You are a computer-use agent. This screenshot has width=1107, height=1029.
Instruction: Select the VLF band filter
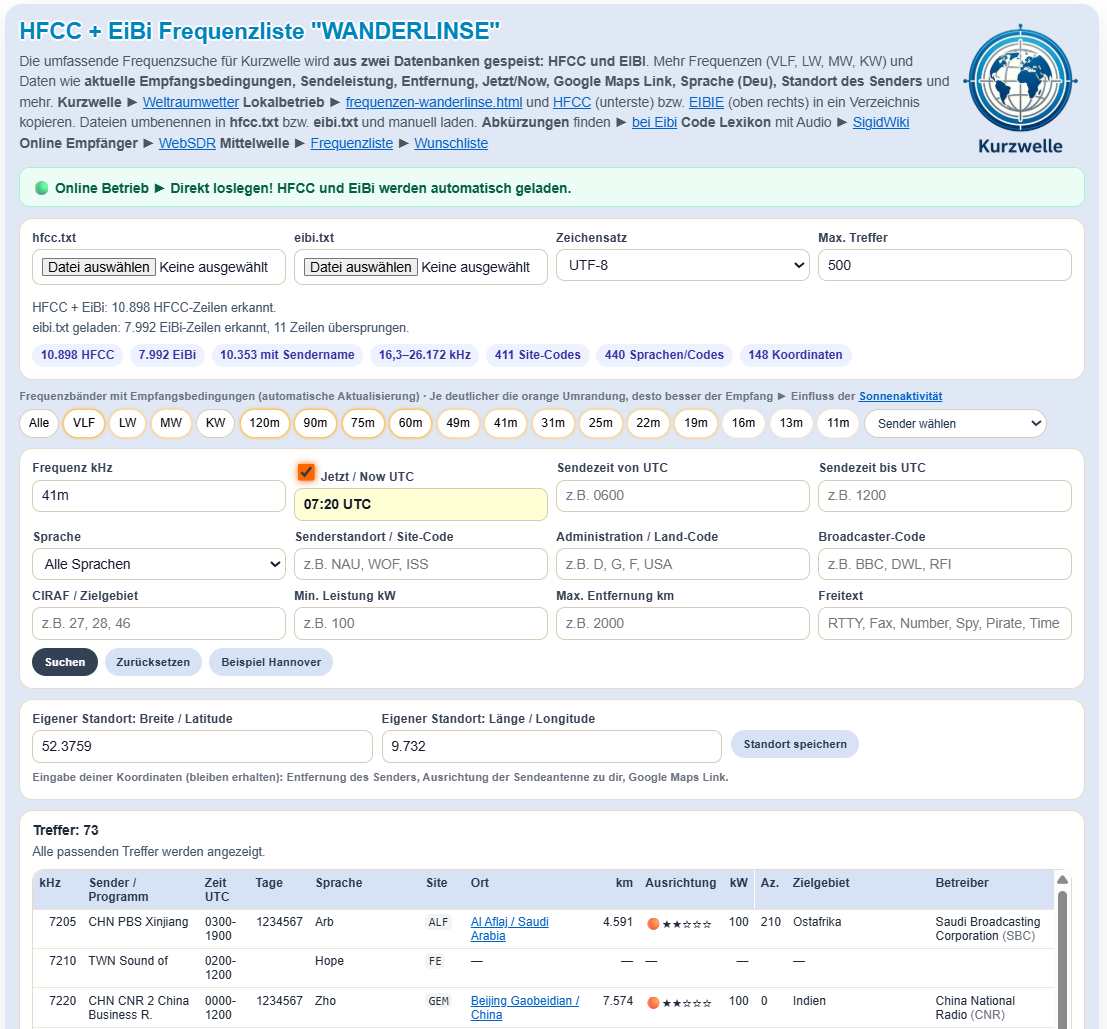(x=84, y=423)
